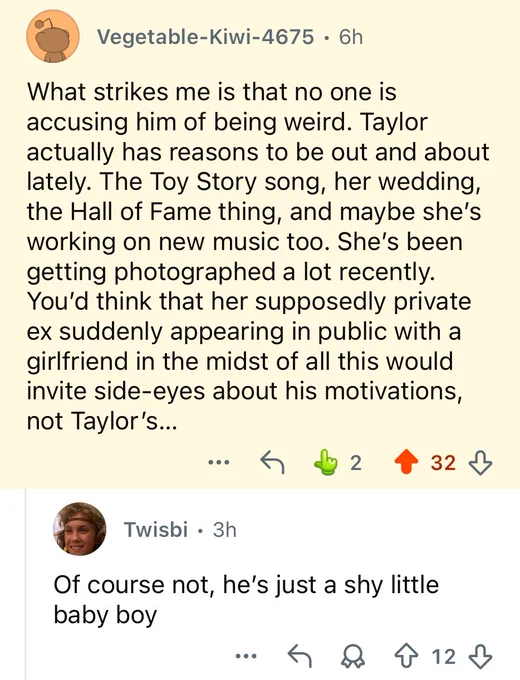The width and height of the screenshot is (520, 680).
Task: Select the top comment's text body
Action: click(258, 256)
